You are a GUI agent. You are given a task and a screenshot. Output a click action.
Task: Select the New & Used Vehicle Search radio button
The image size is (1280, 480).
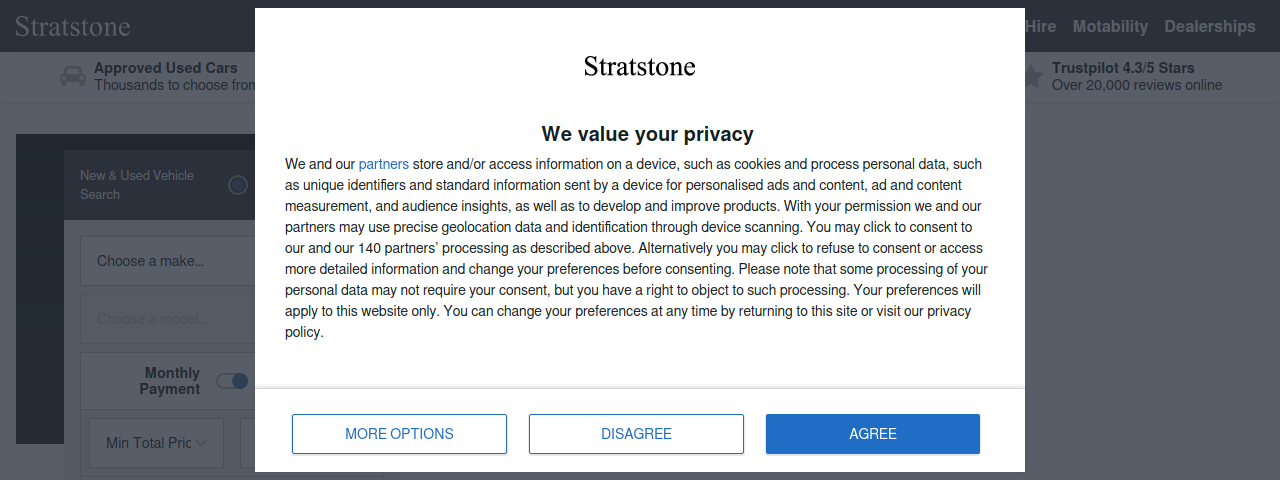click(238, 185)
